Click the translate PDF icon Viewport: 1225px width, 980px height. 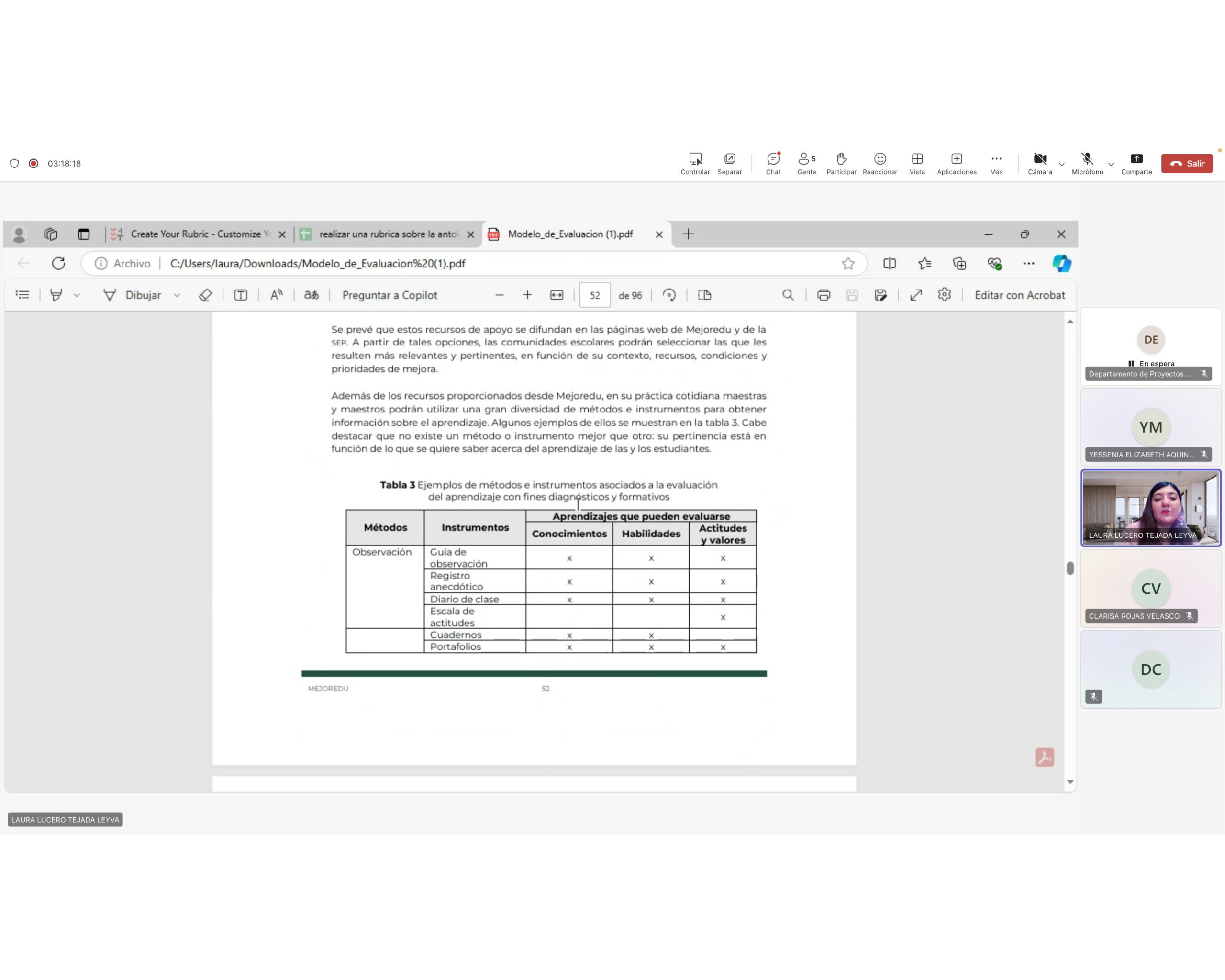[312, 294]
